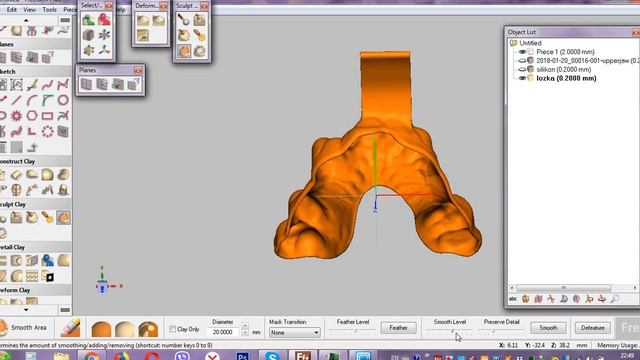
Task: Select the Circle sketch tool
Action: click(x=63, y=100)
